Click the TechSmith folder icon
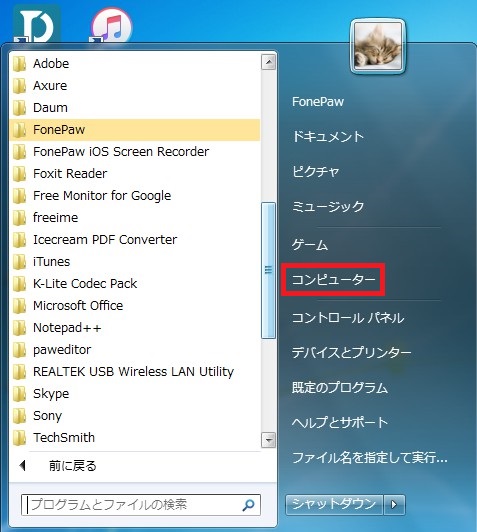 pyautogui.click(x=19, y=438)
